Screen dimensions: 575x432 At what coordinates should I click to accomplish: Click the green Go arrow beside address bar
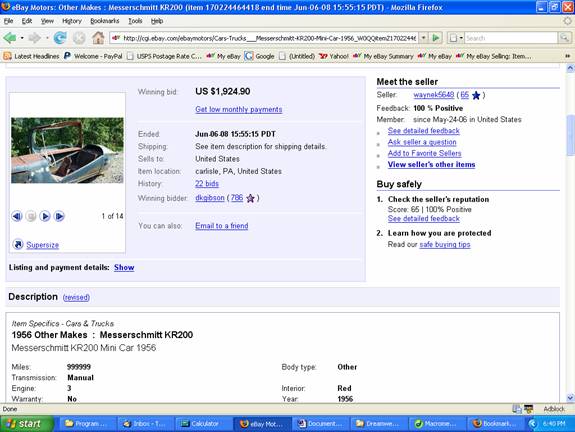[436, 38]
